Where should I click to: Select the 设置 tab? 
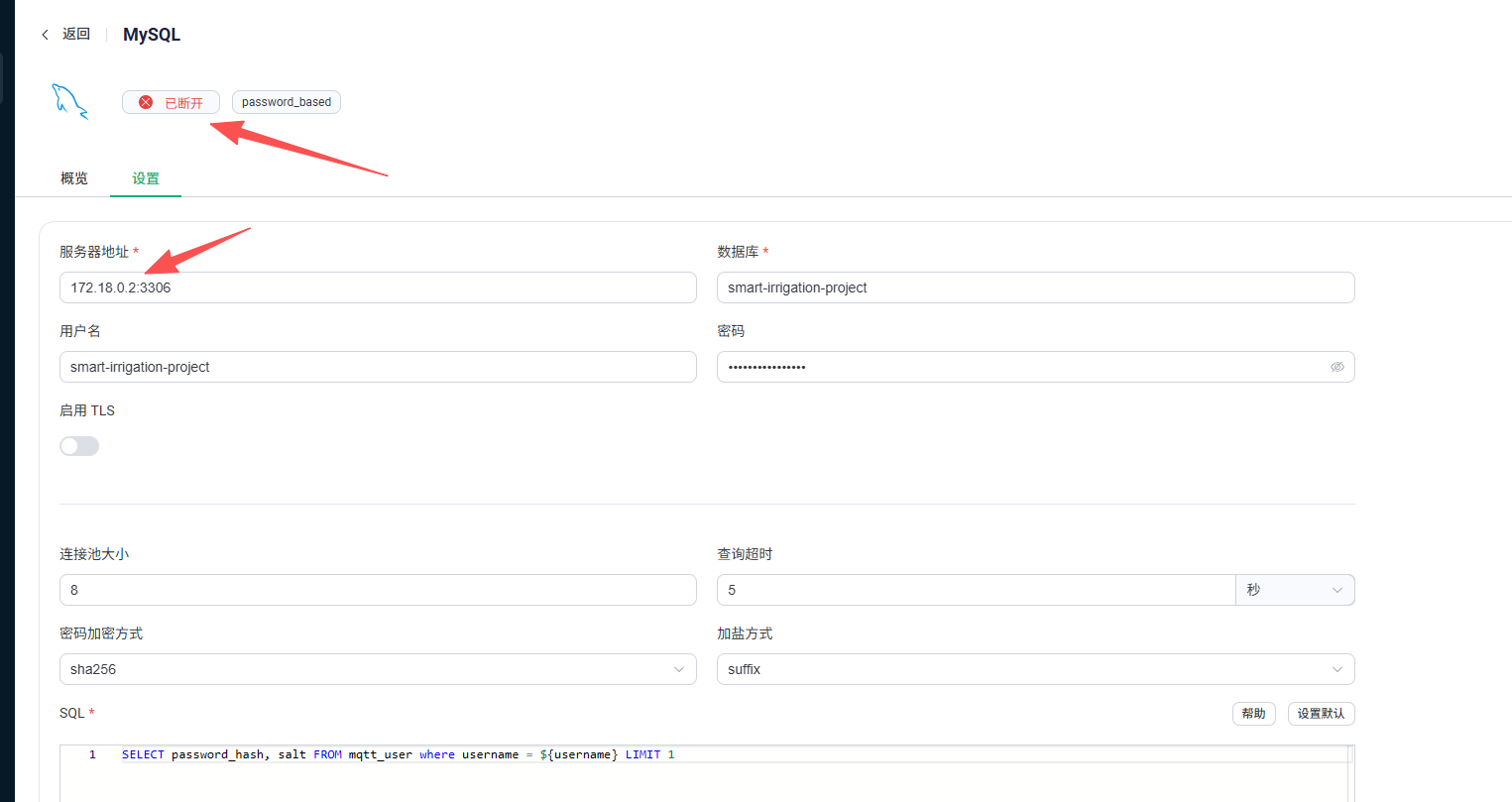(x=146, y=178)
